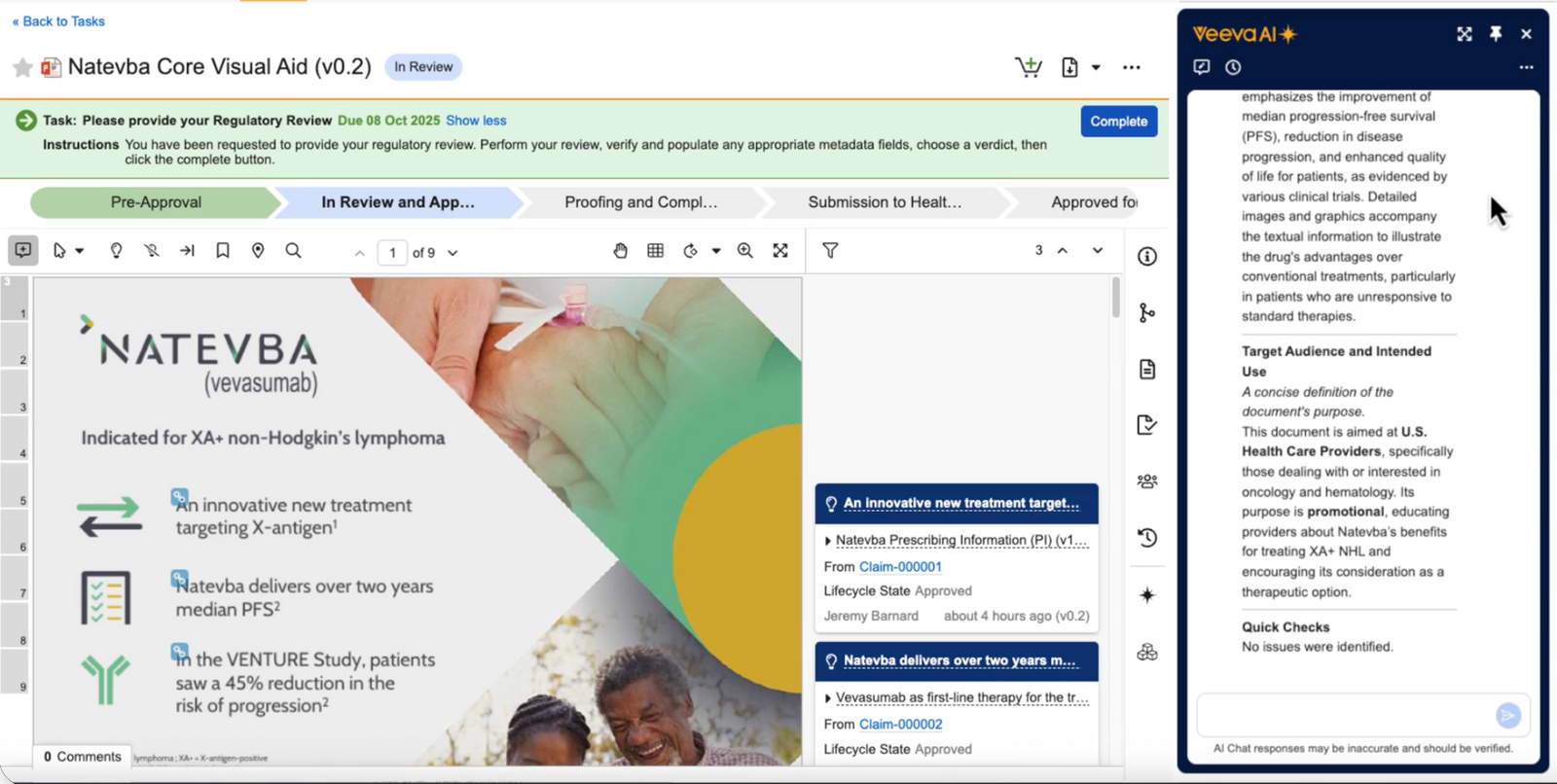
Task: Select the In Review and App... stage
Action: [x=398, y=202]
